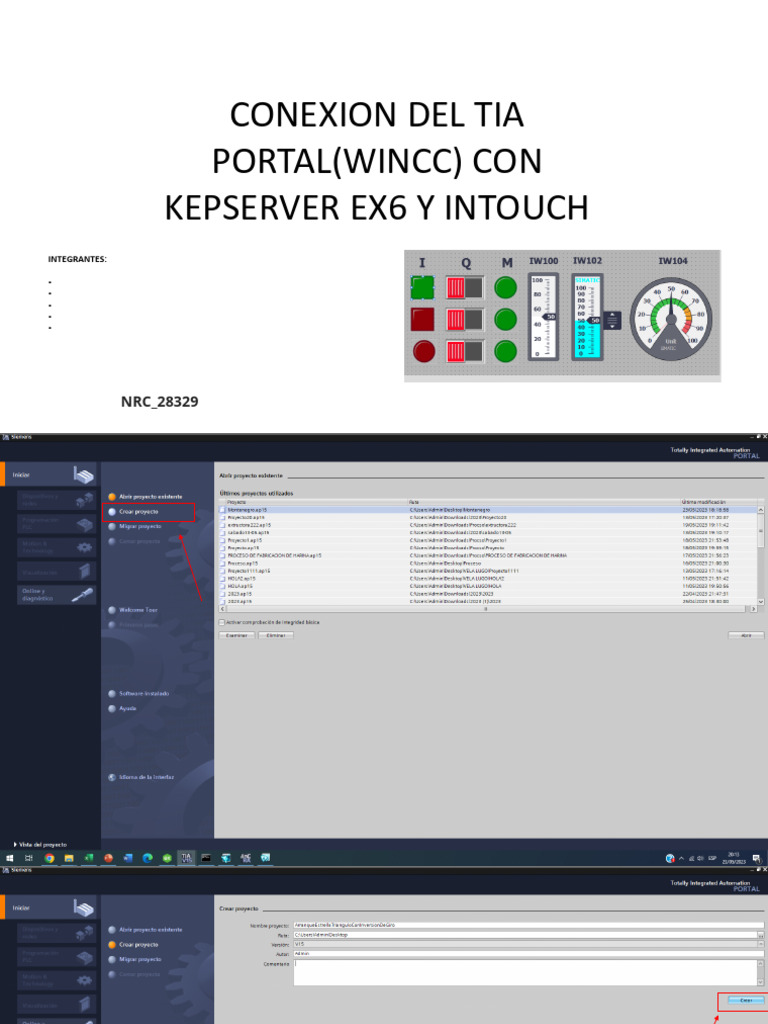Select Abrir proyecto existente in recent-projects window
This screenshot has height=1024, width=768.
(146, 497)
